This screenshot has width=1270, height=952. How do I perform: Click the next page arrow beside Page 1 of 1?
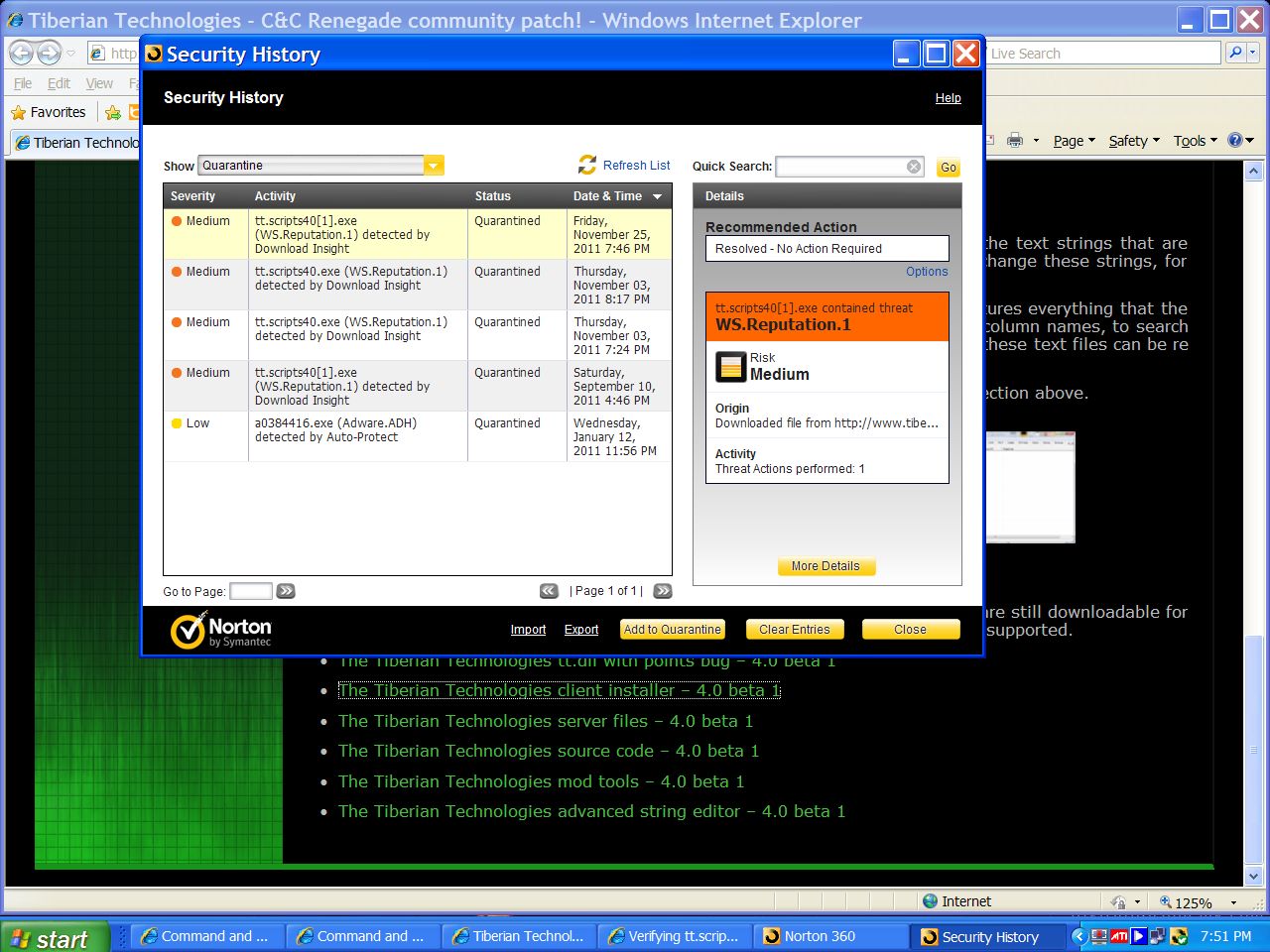pos(663,591)
